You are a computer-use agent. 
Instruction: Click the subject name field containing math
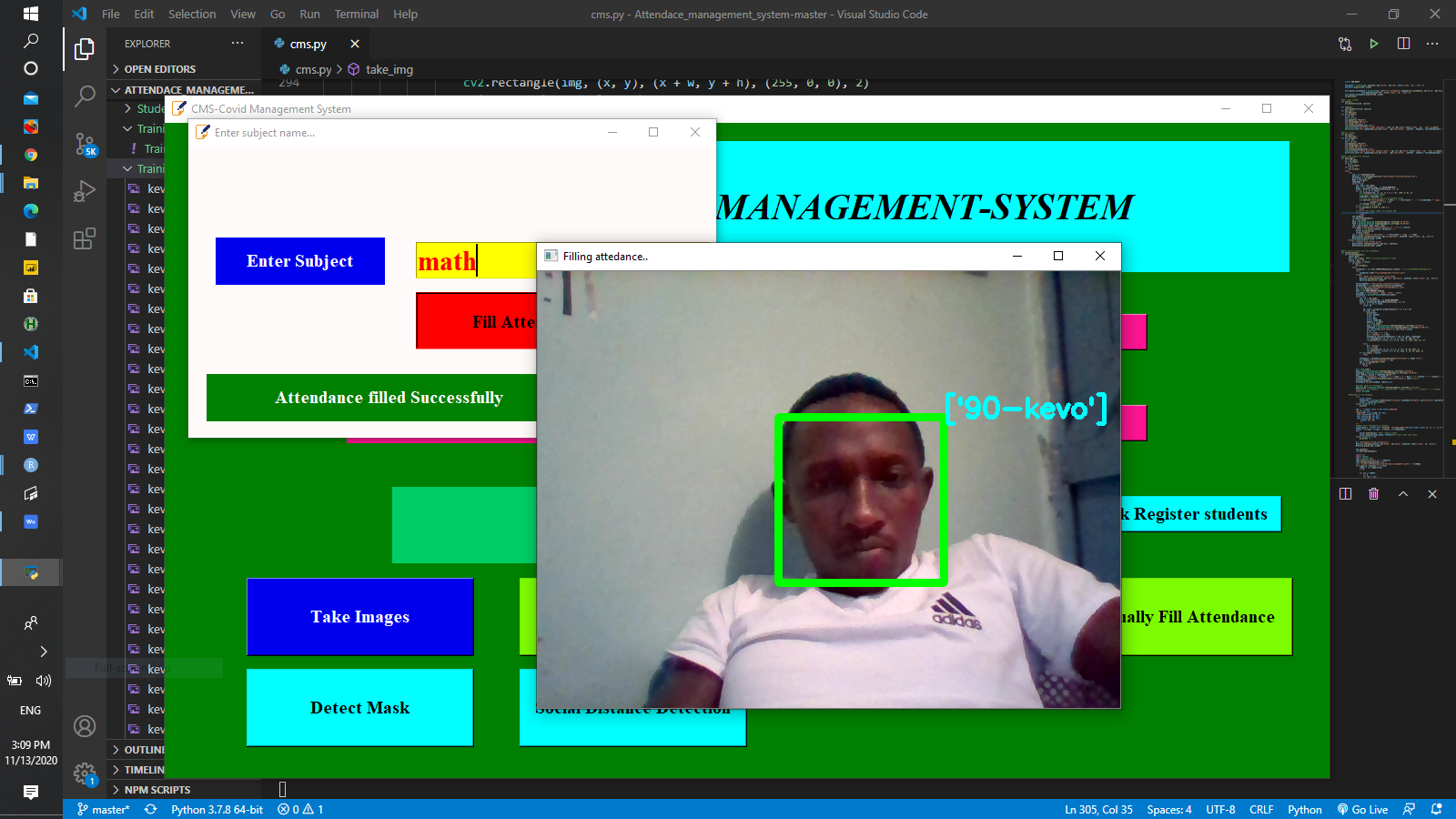[x=475, y=261]
